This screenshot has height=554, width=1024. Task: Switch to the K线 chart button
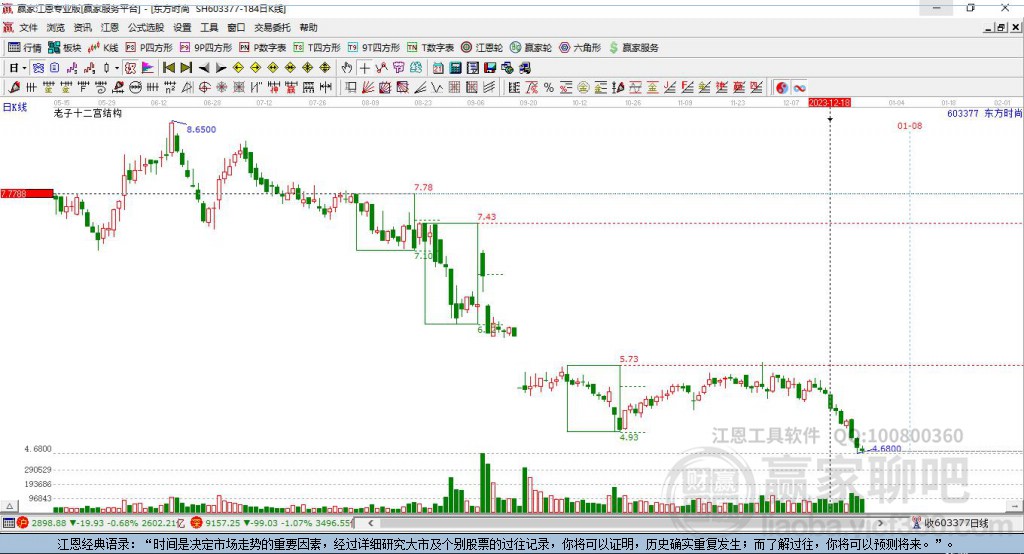click(103, 48)
